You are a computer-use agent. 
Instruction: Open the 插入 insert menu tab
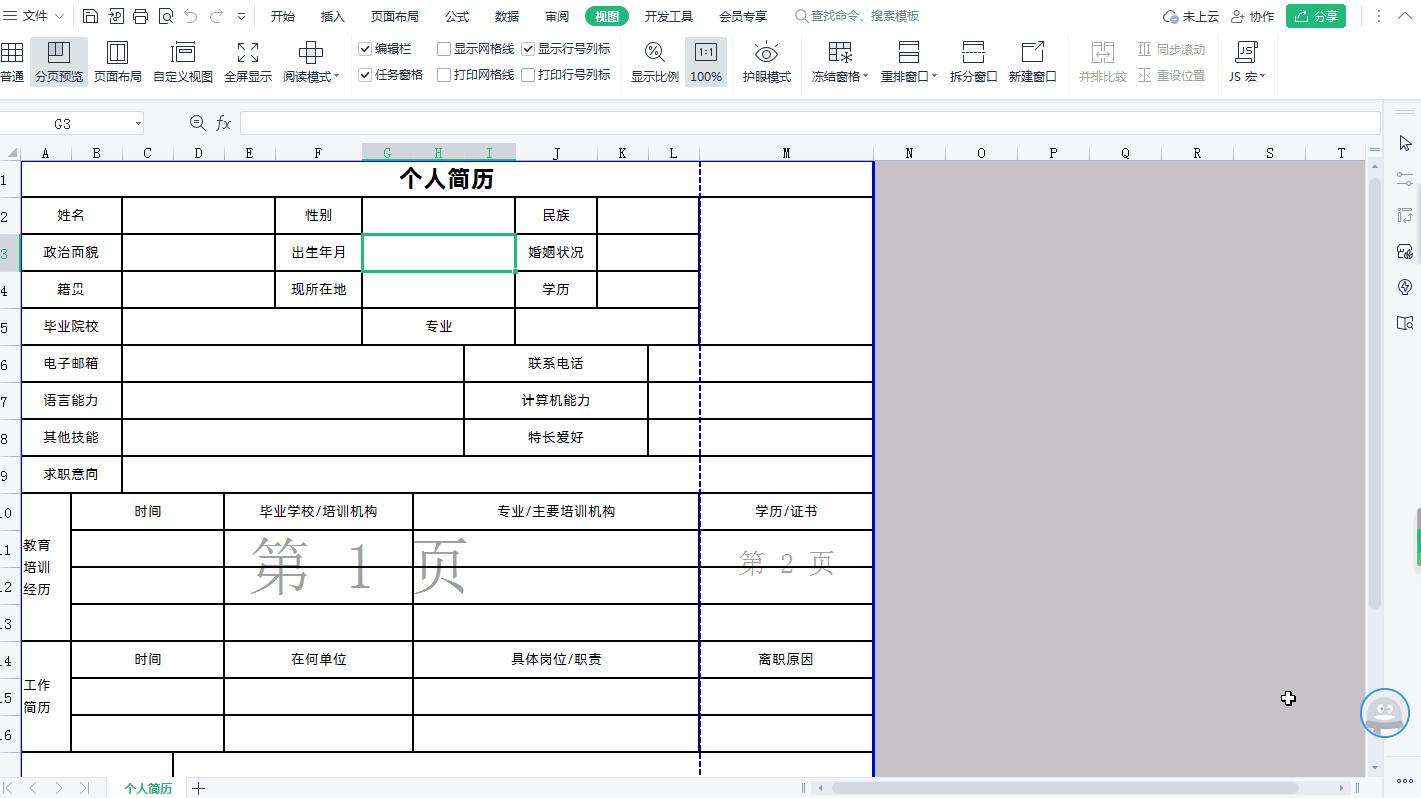pos(332,16)
